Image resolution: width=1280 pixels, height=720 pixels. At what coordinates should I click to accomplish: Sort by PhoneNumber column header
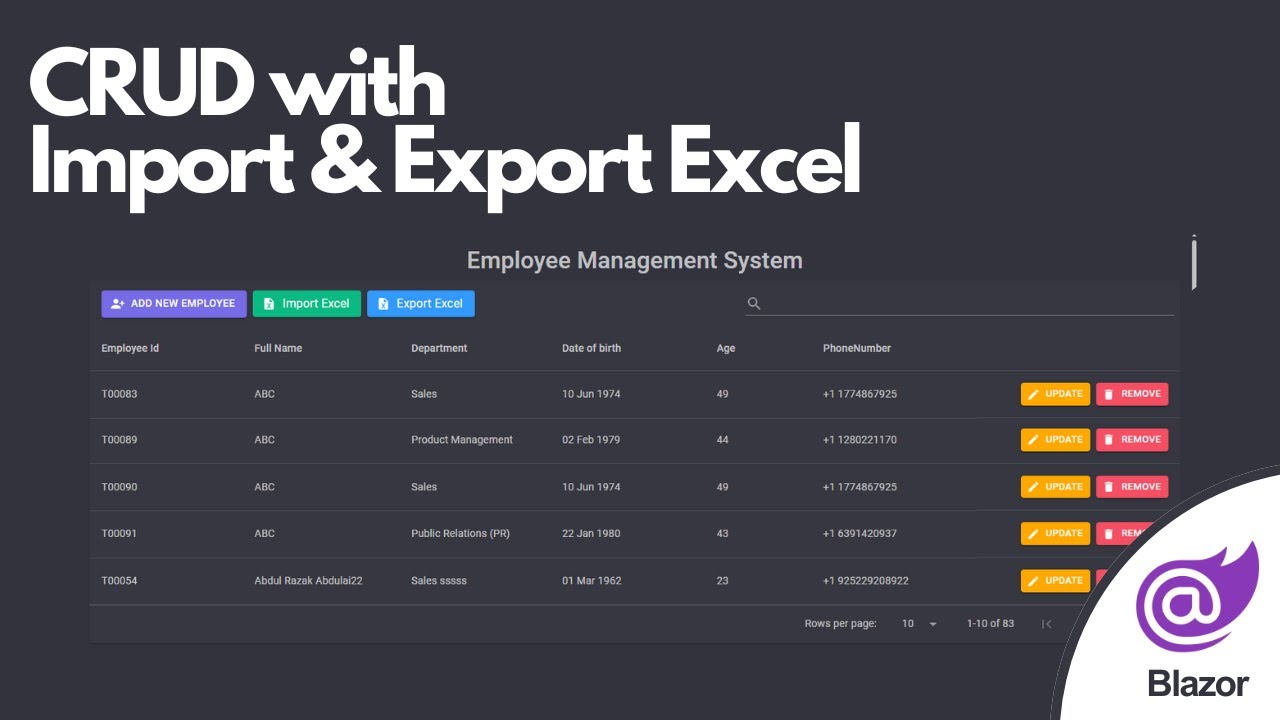[857, 349]
